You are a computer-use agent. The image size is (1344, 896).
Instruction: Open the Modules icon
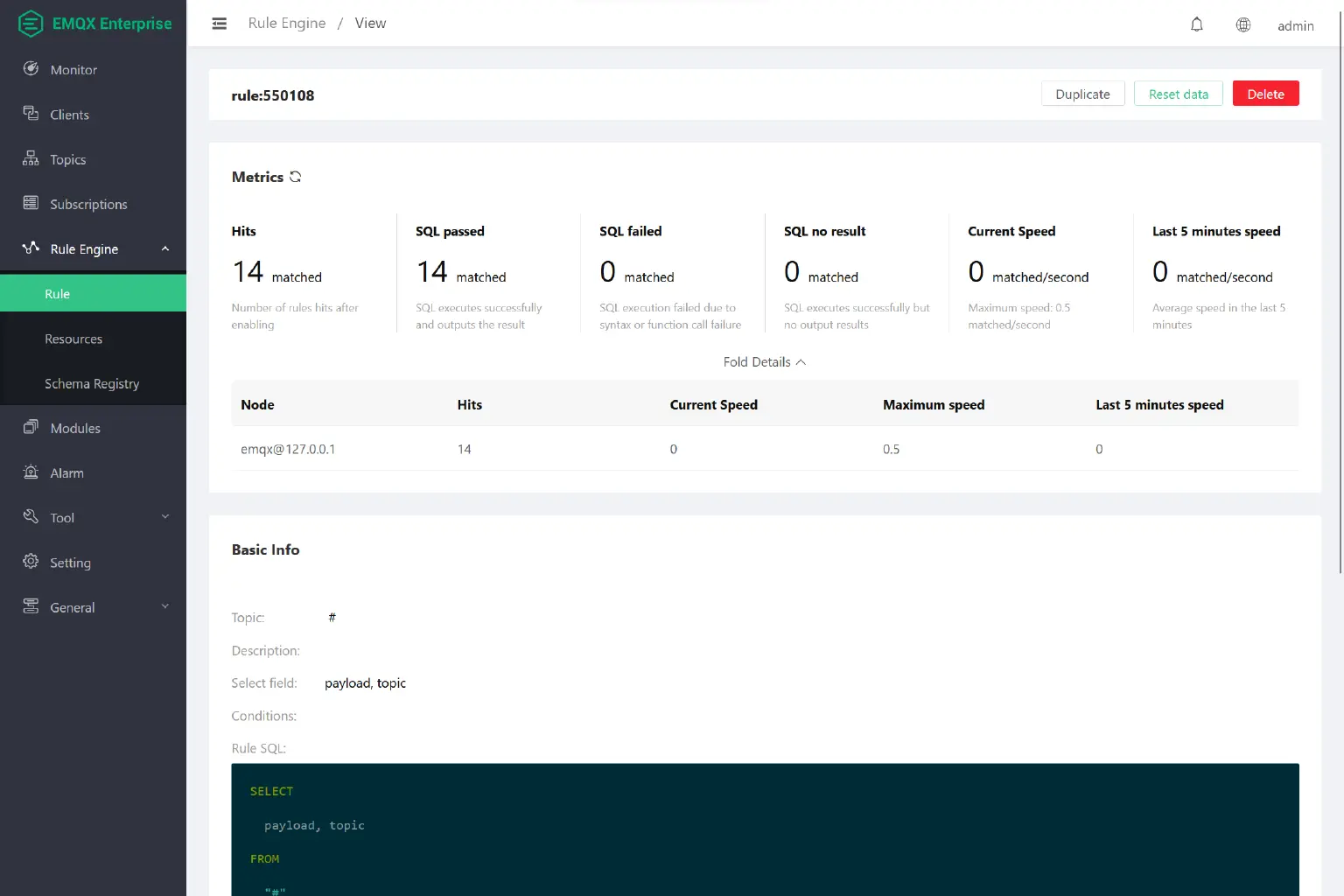(x=31, y=428)
